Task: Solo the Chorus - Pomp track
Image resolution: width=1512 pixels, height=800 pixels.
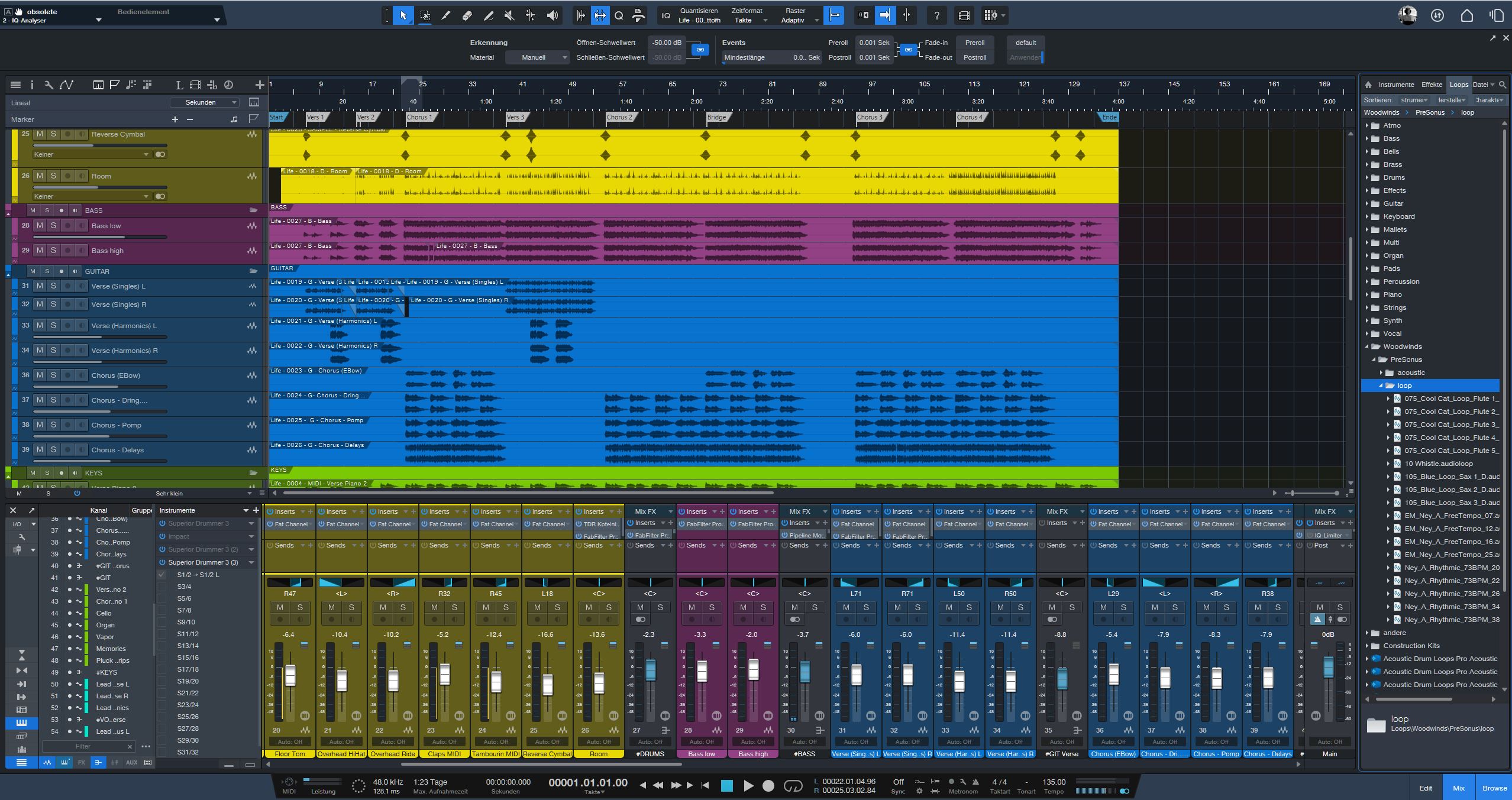Action: click(x=53, y=425)
